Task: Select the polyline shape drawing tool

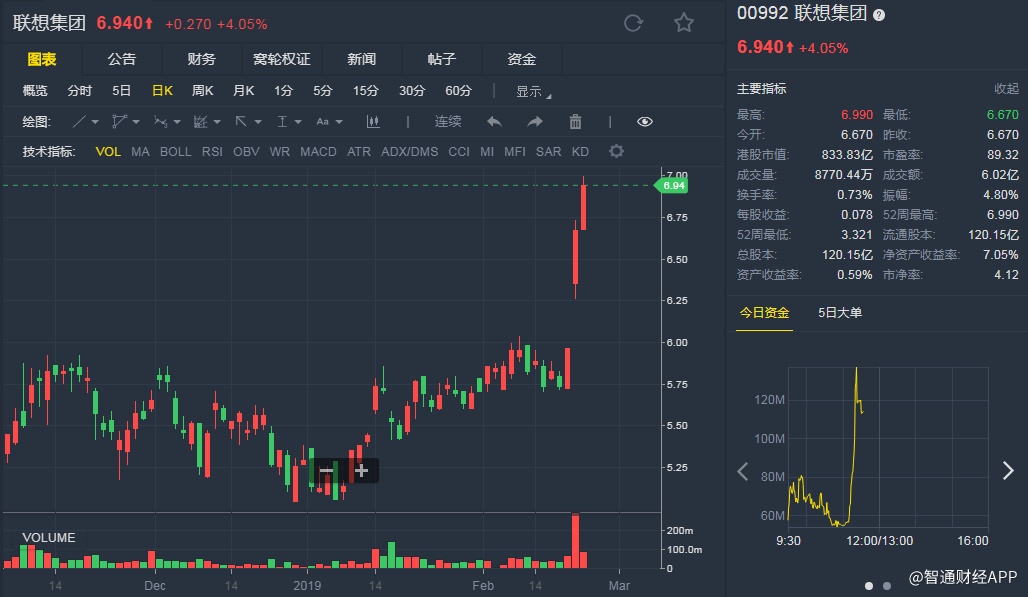Action: point(119,121)
